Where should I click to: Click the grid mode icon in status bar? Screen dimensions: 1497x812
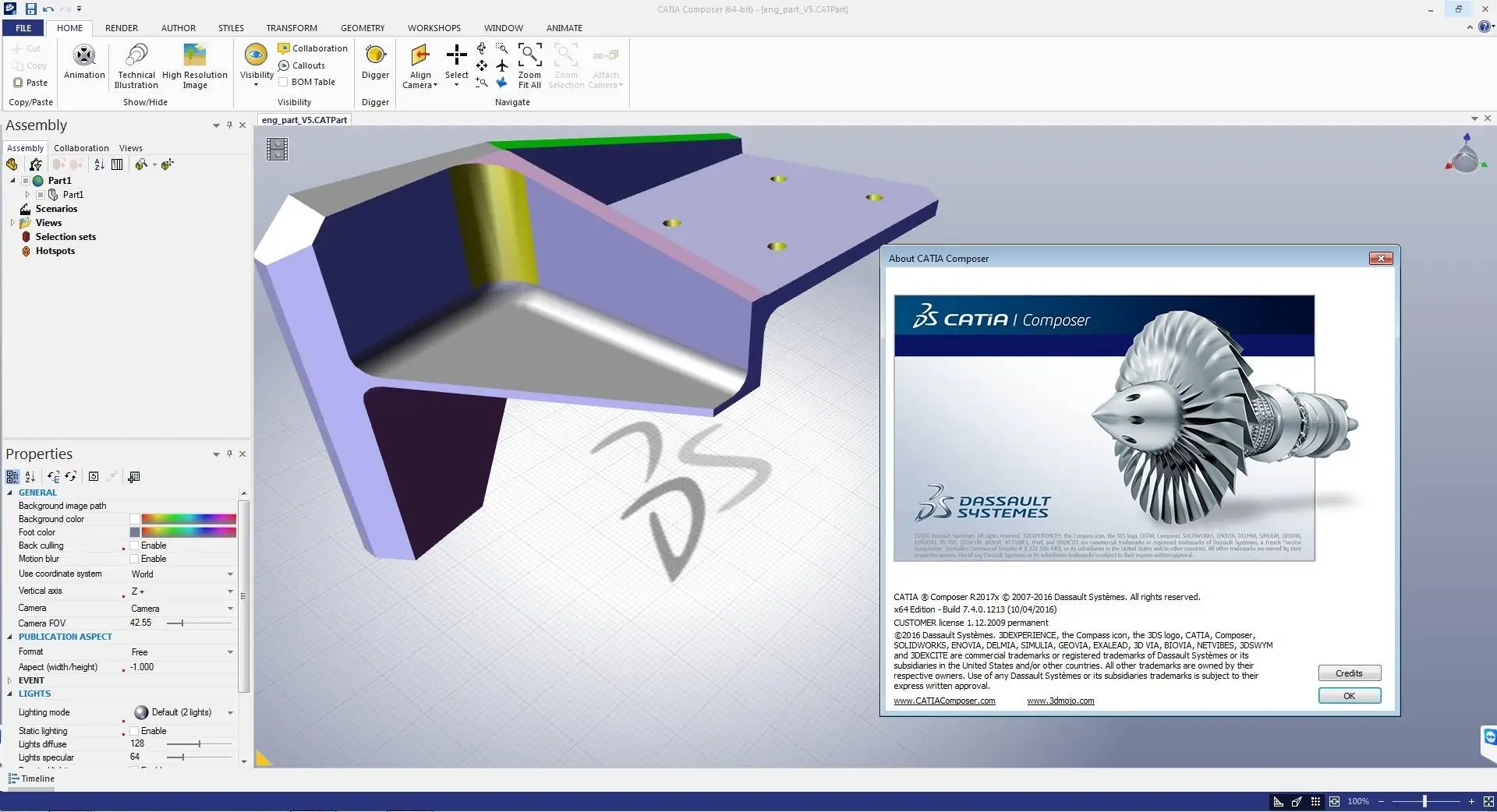tap(1315, 801)
